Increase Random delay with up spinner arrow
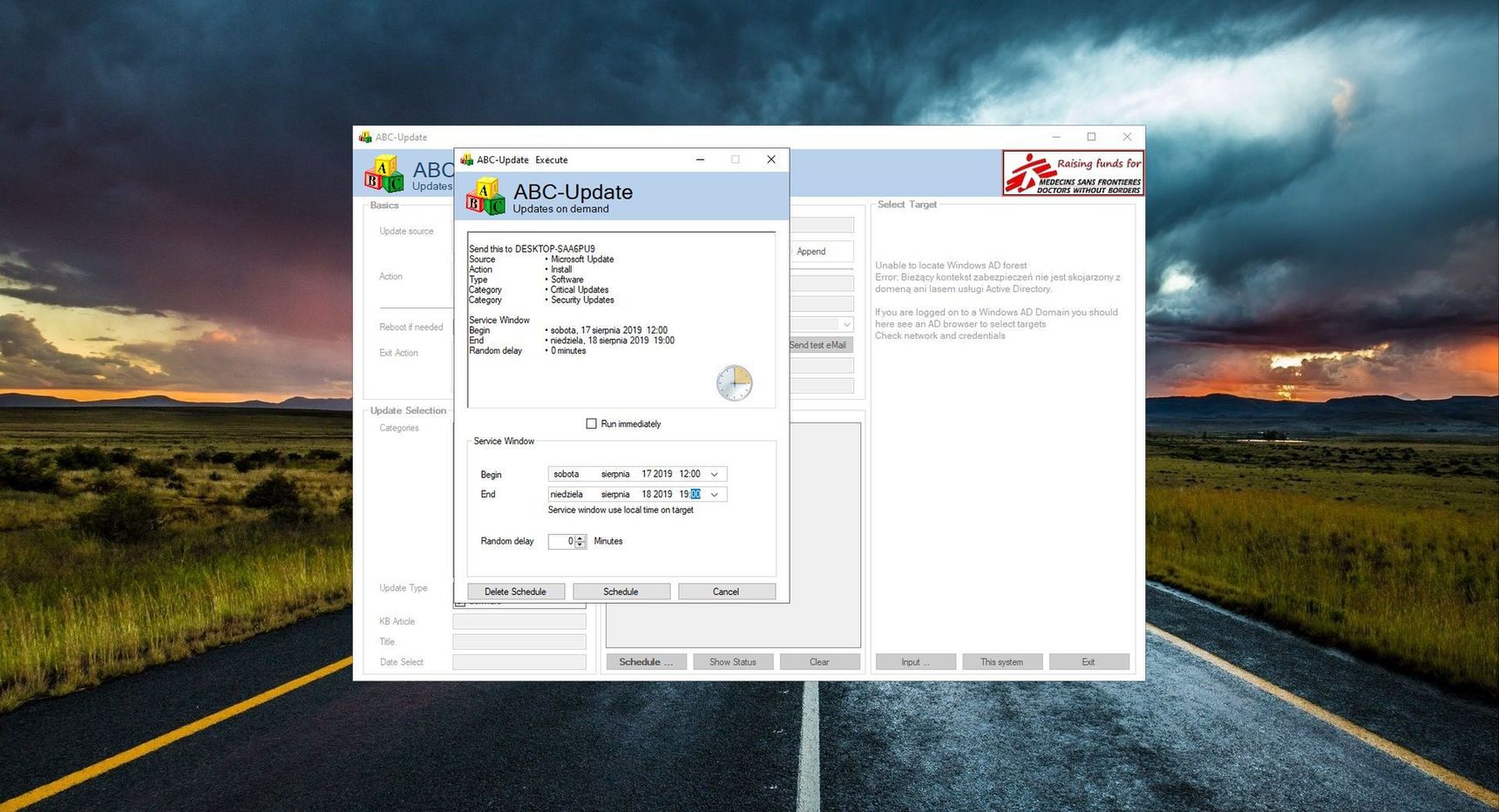Image resolution: width=1499 pixels, height=812 pixels. click(580, 538)
